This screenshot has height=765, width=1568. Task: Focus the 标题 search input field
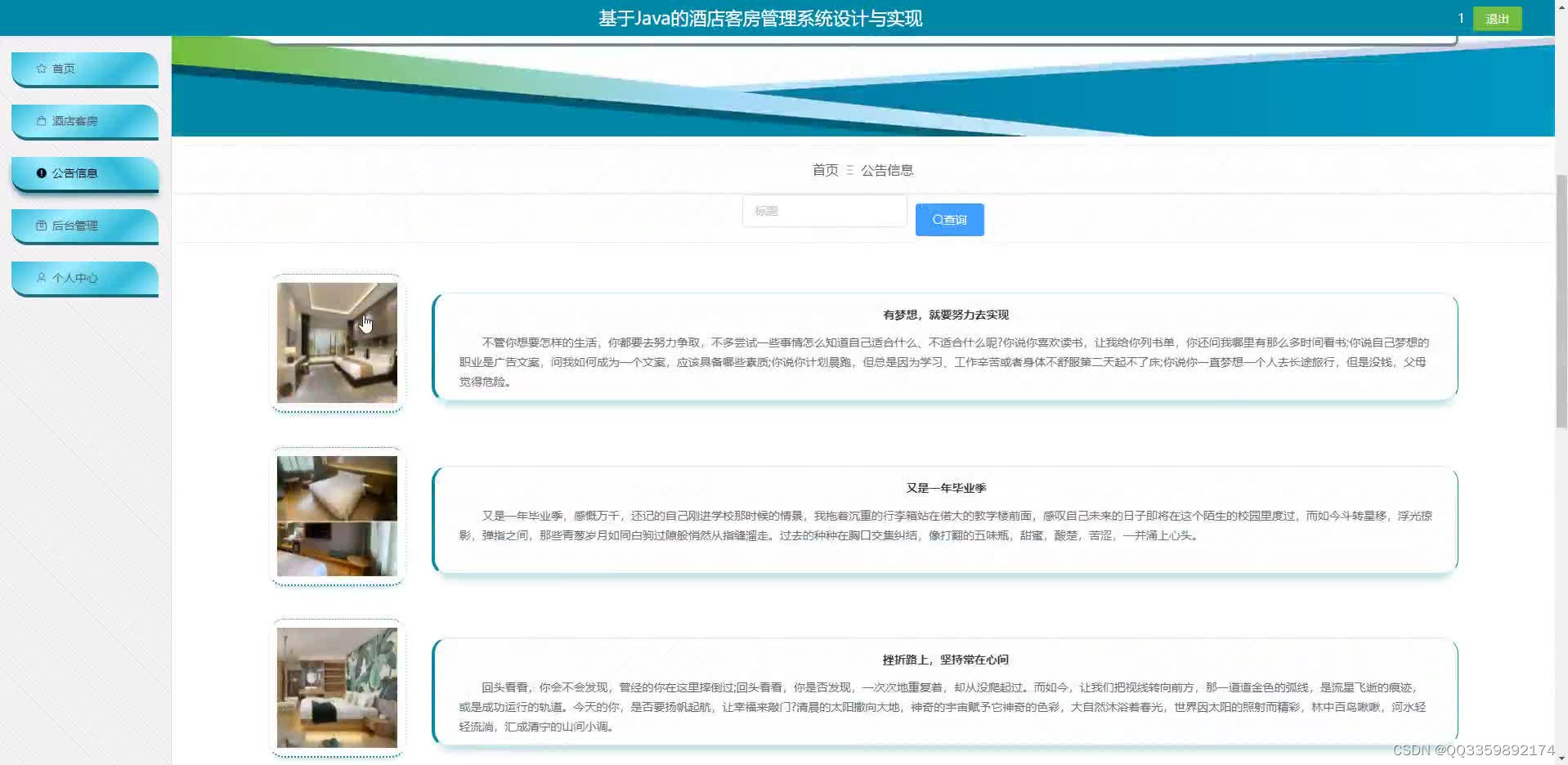824,211
